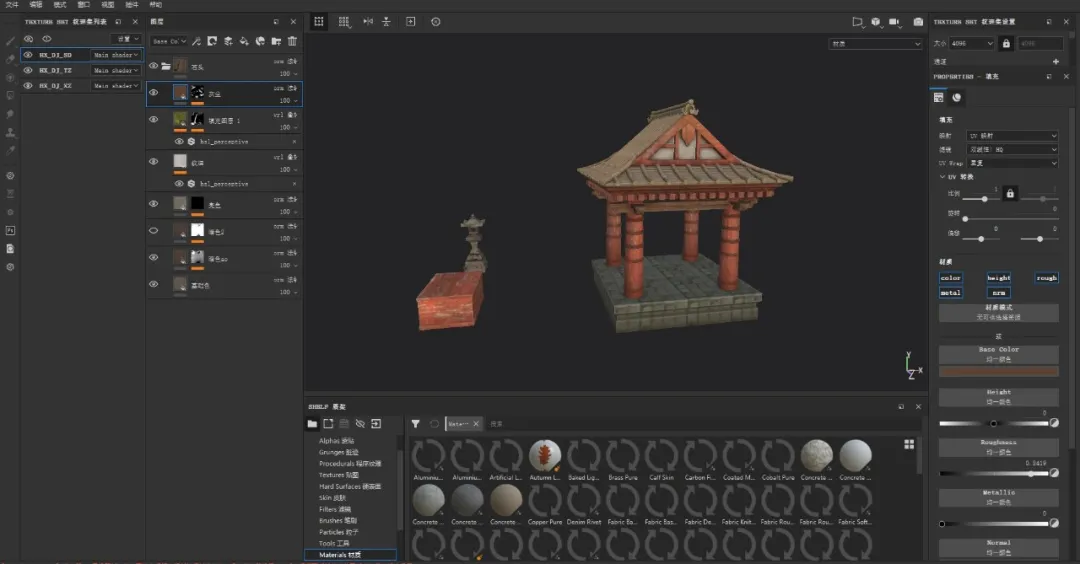Image resolution: width=1080 pixels, height=564 pixels.
Task: Click the filter funnel icon in Shelf
Action: tap(416, 424)
